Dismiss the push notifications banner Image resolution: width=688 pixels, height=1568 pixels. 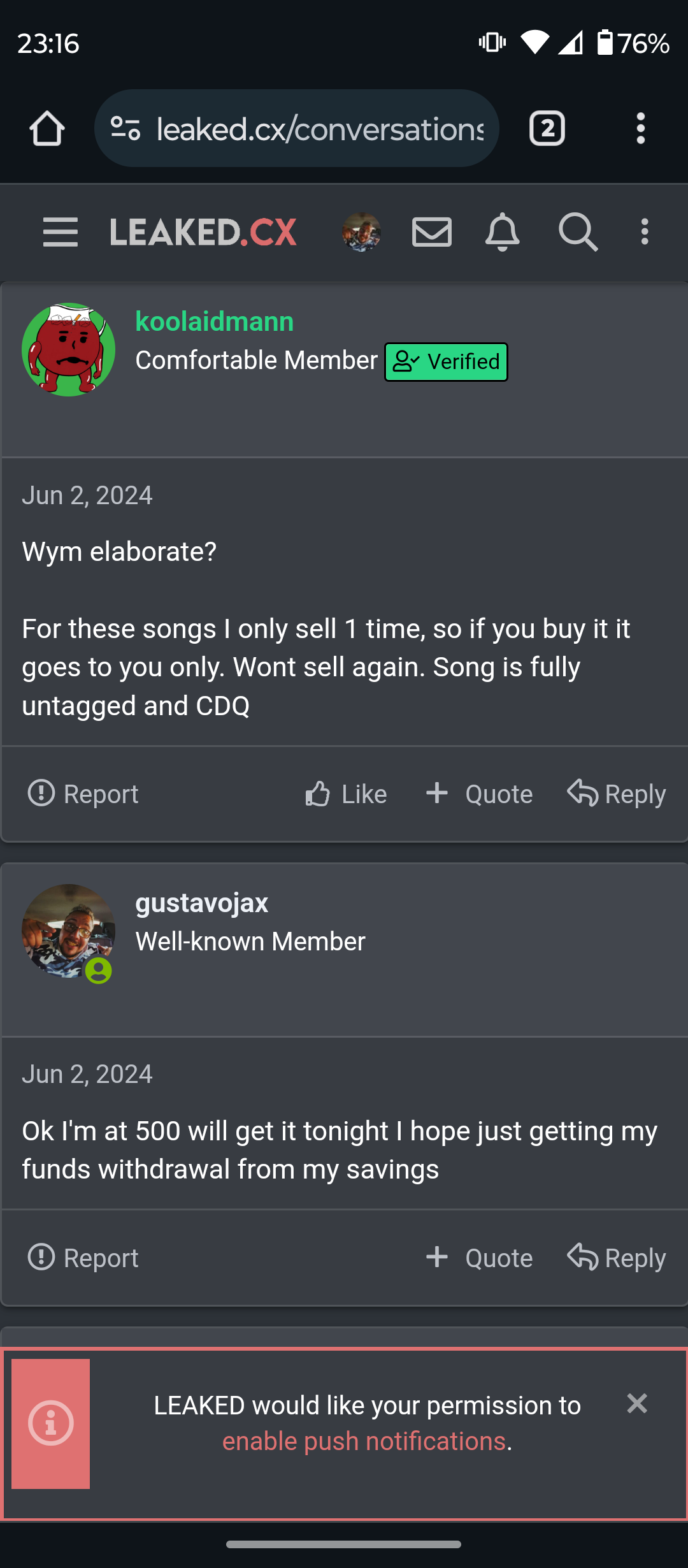(x=637, y=1404)
